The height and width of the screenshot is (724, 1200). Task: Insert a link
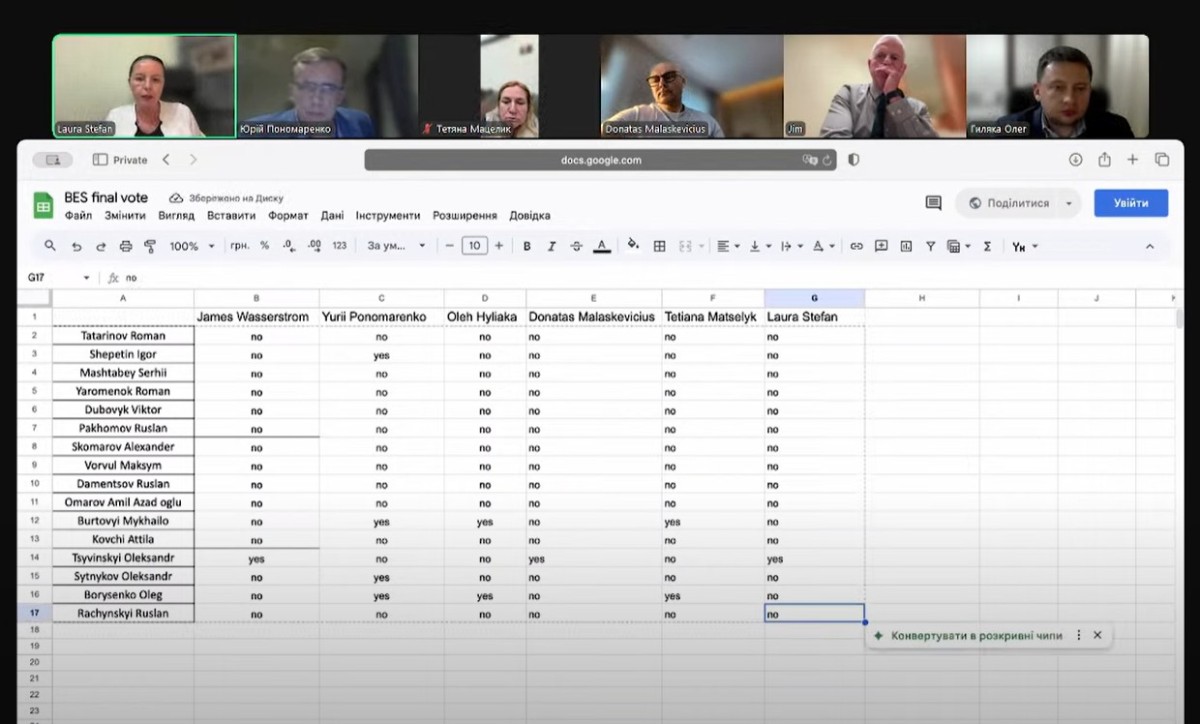(856, 246)
